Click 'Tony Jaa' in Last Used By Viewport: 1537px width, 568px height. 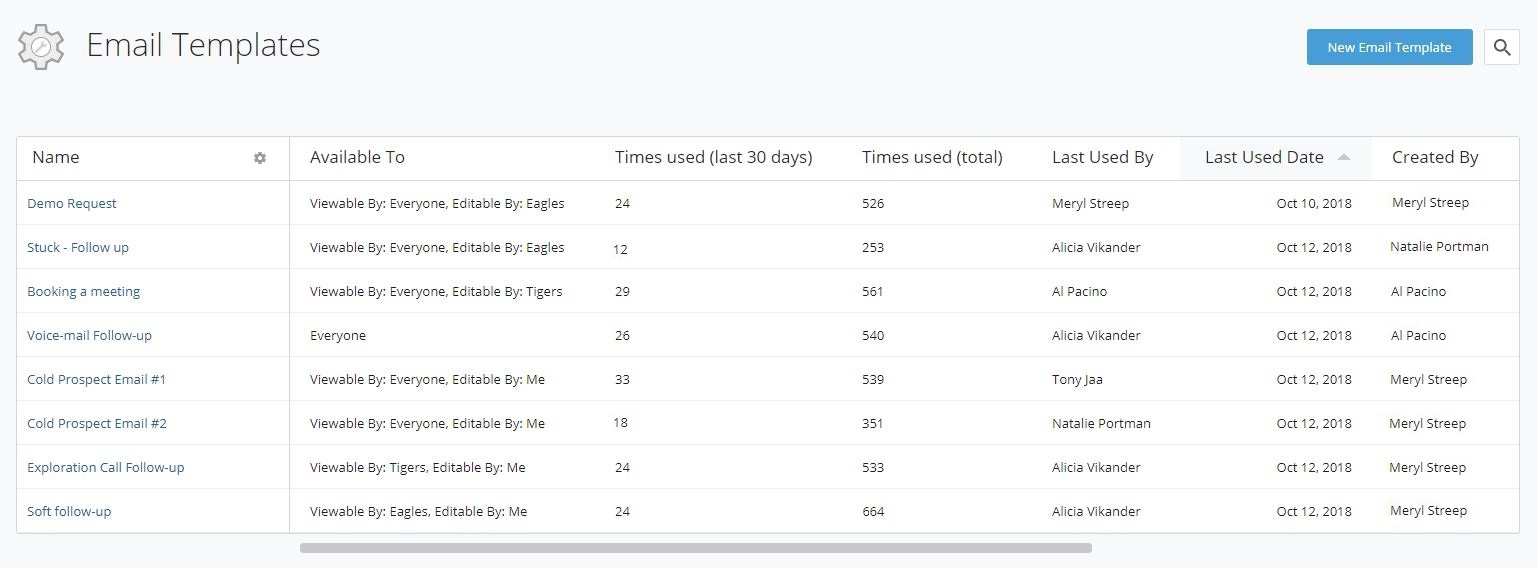tap(1077, 379)
